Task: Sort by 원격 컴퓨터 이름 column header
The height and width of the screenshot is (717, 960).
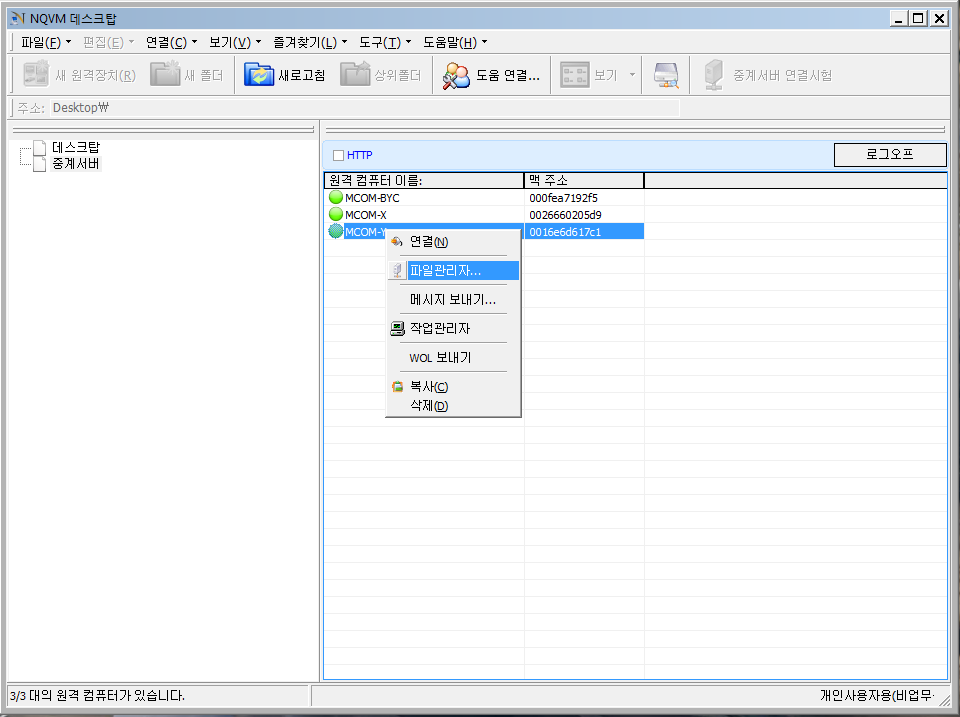Action: click(424, 181)
